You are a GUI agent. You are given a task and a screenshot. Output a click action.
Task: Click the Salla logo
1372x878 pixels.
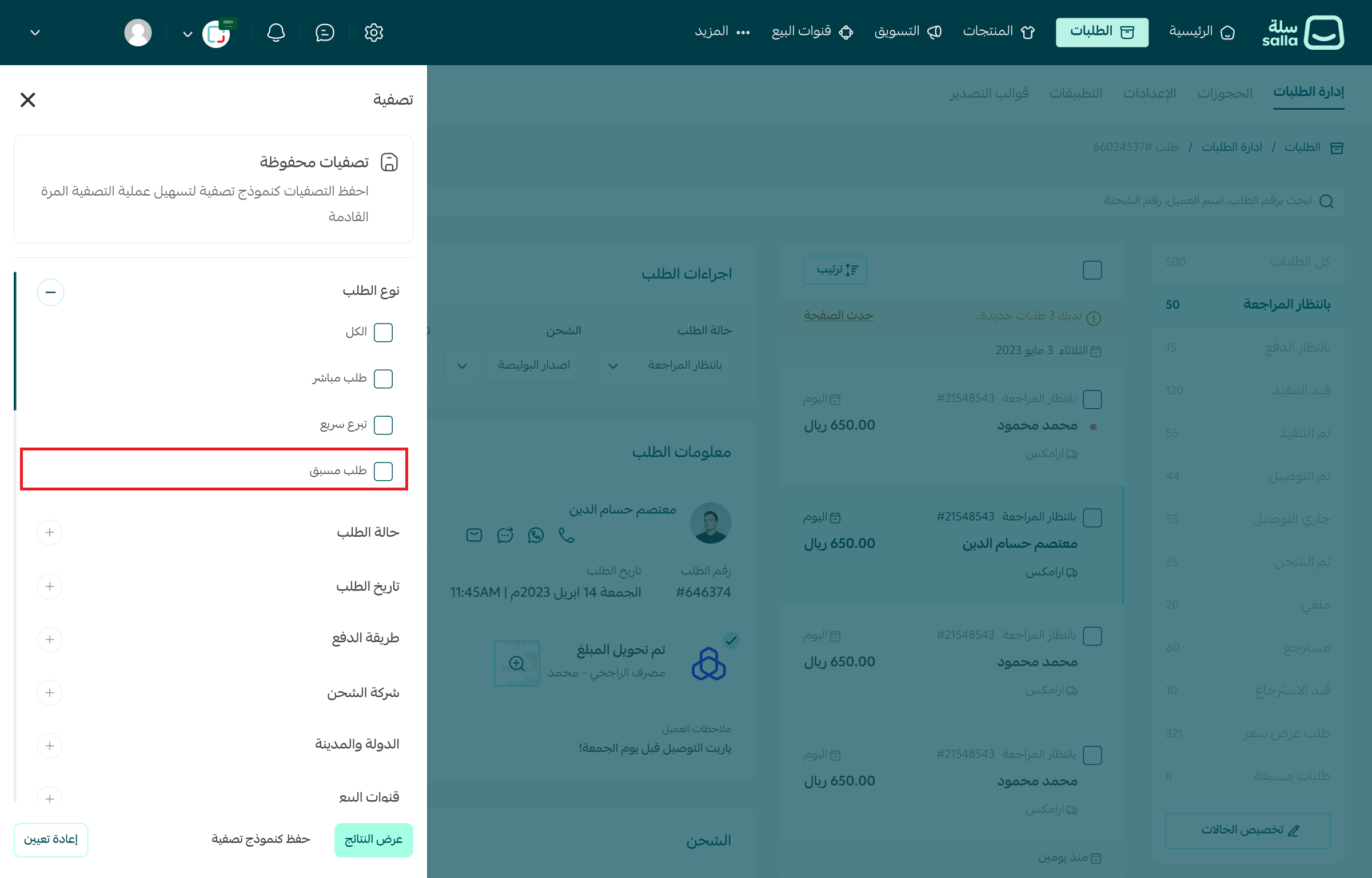pos(1303,33)
